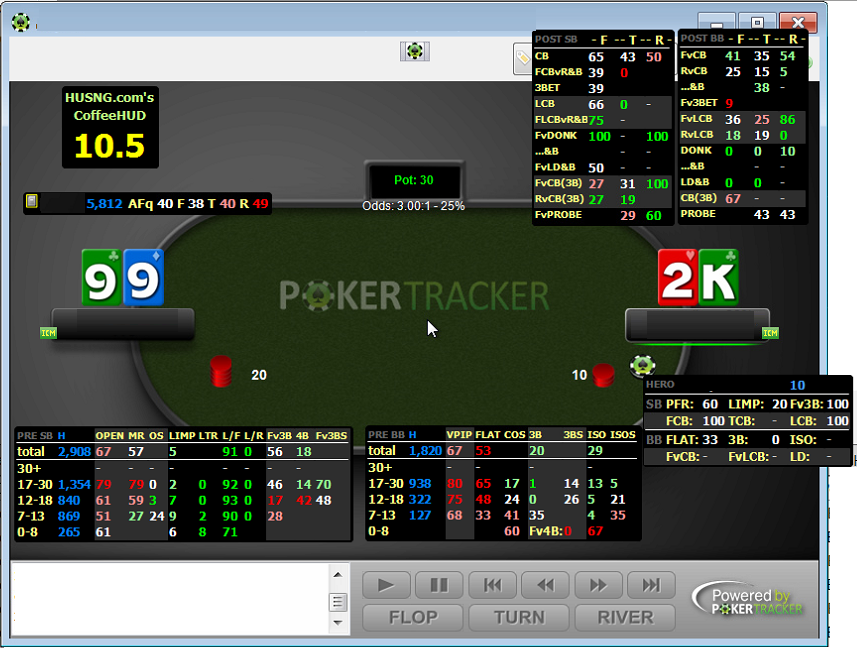Click the HUSNG.com's CoffeeHUD title
This screenshot has height=648, width=857.
click(x=110, y=107)
